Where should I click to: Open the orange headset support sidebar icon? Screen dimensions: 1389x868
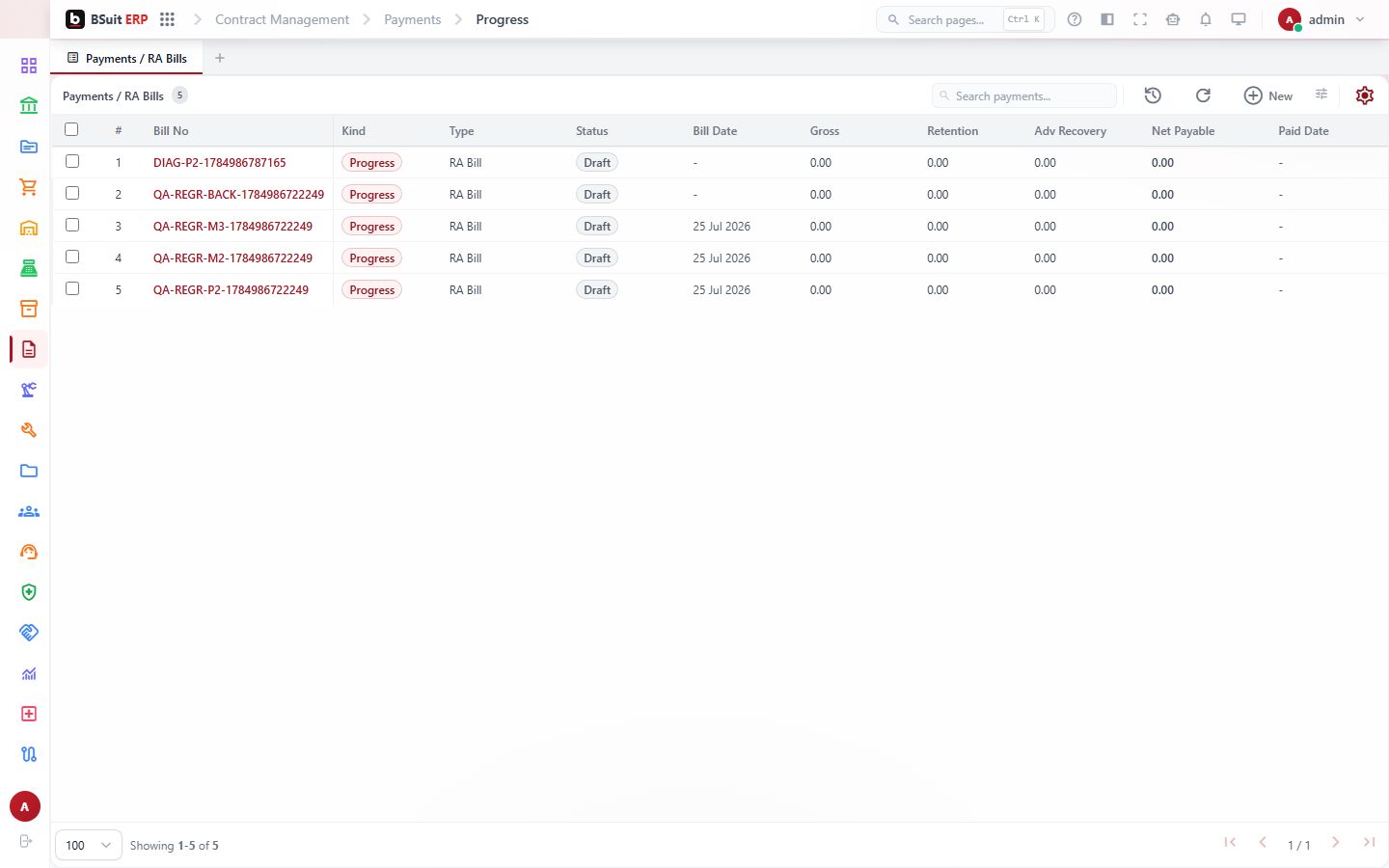tap(29, 552)
